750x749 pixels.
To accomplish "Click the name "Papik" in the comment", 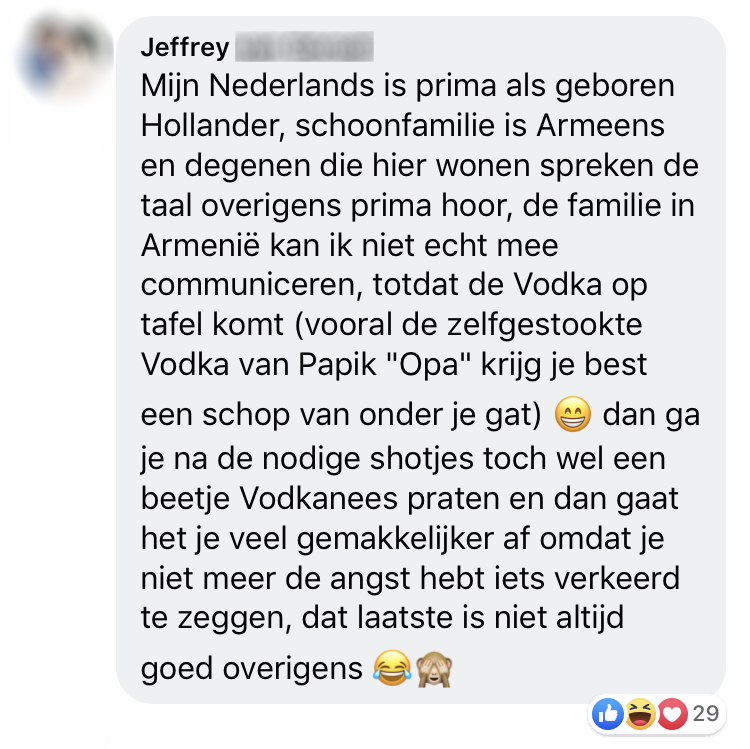I will 337,365.
